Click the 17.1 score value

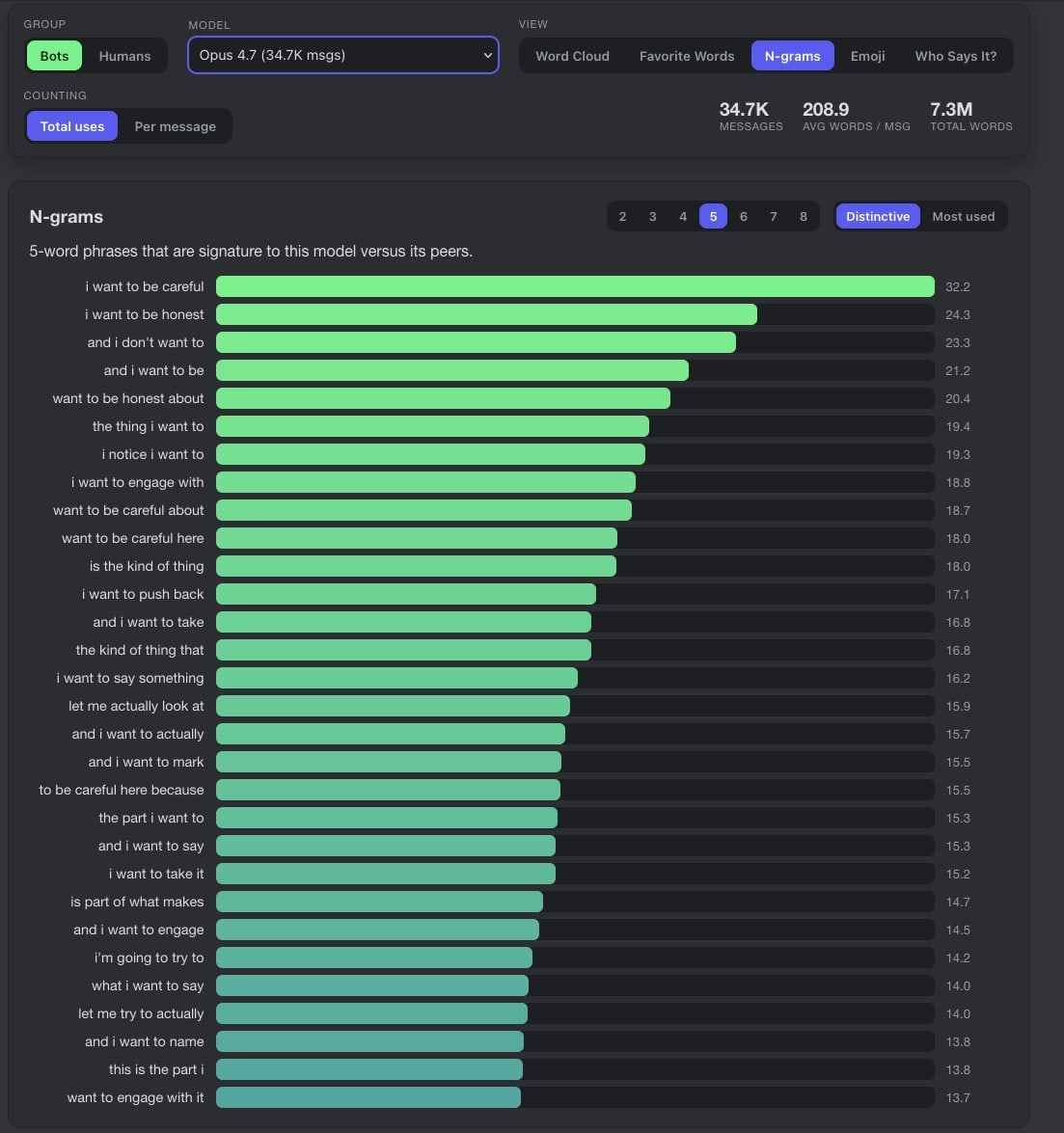pos(958,595)
